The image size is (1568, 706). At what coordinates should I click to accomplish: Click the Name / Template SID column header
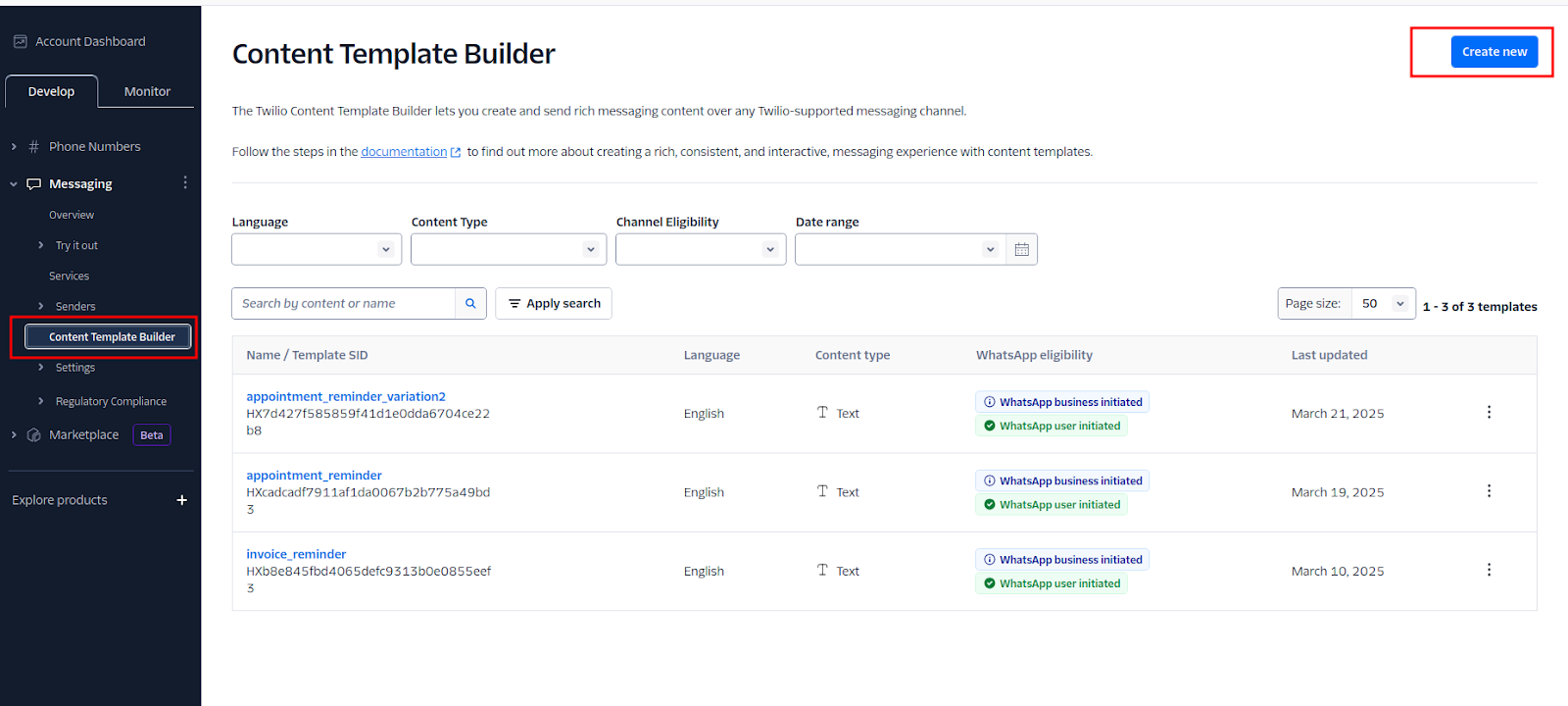coord(307,355)
